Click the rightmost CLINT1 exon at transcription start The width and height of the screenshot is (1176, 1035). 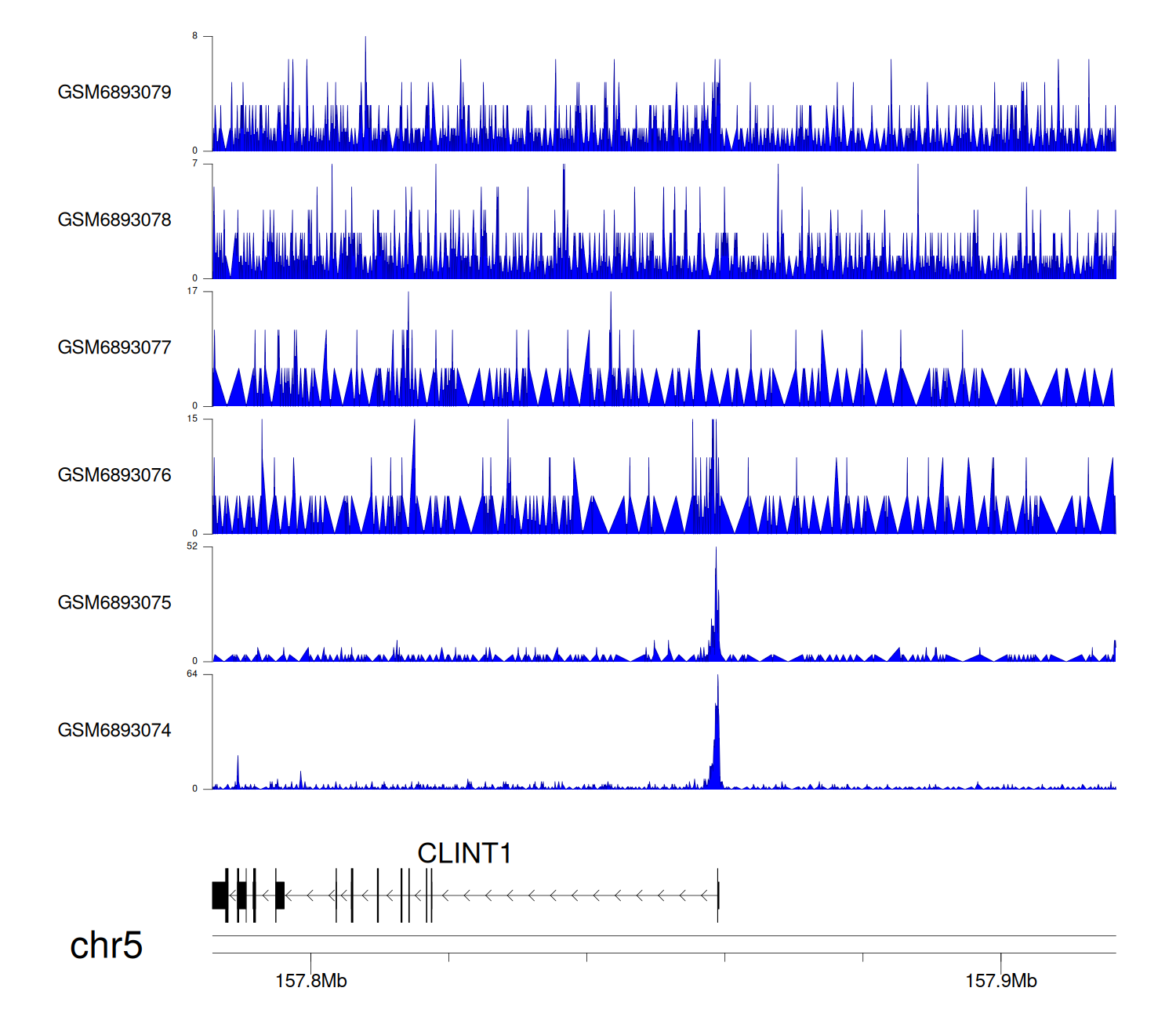coord(718,895)
